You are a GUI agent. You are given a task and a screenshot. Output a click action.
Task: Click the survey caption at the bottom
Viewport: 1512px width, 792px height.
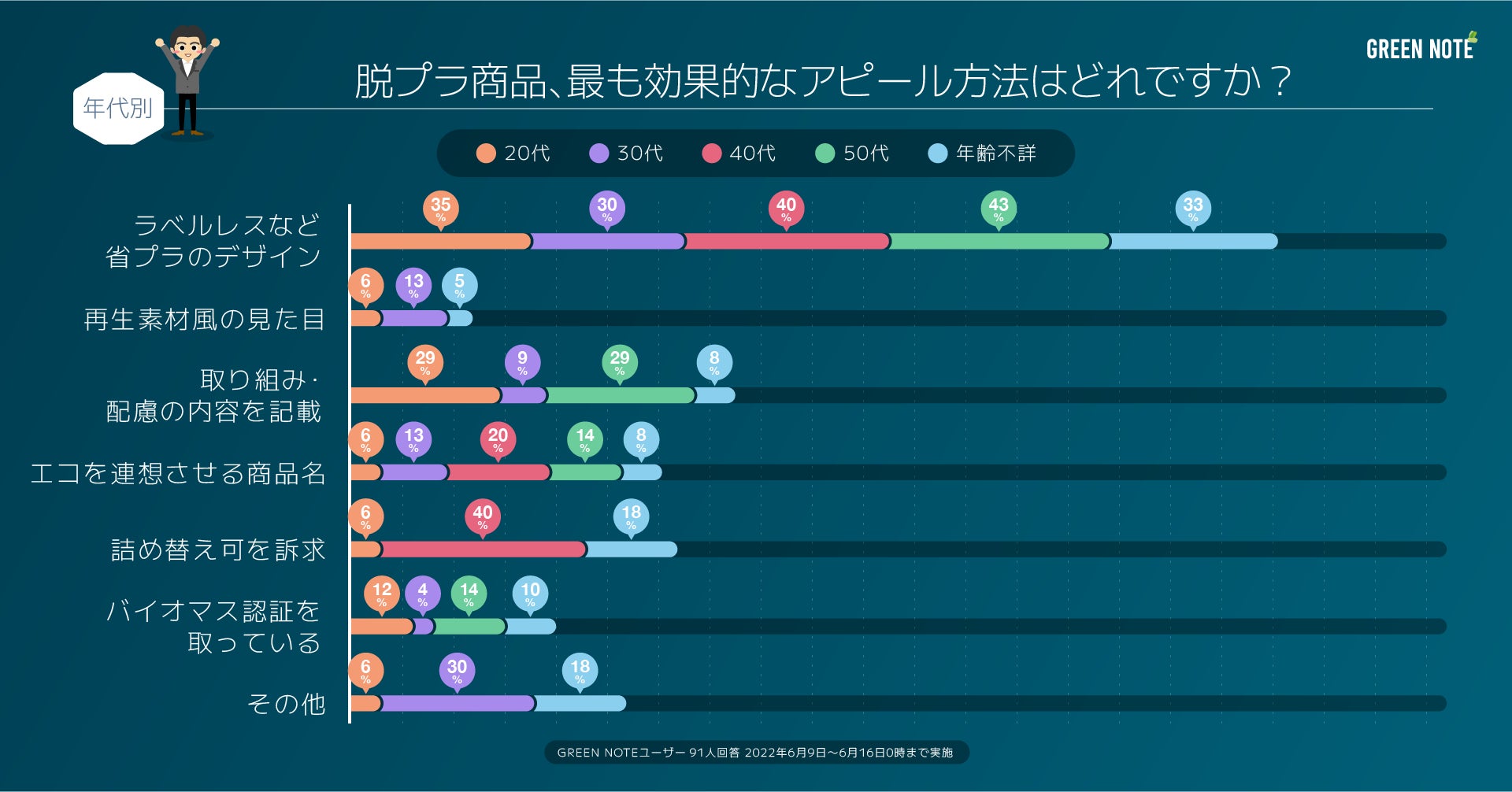pyautogui.click(x=755, y=753)
